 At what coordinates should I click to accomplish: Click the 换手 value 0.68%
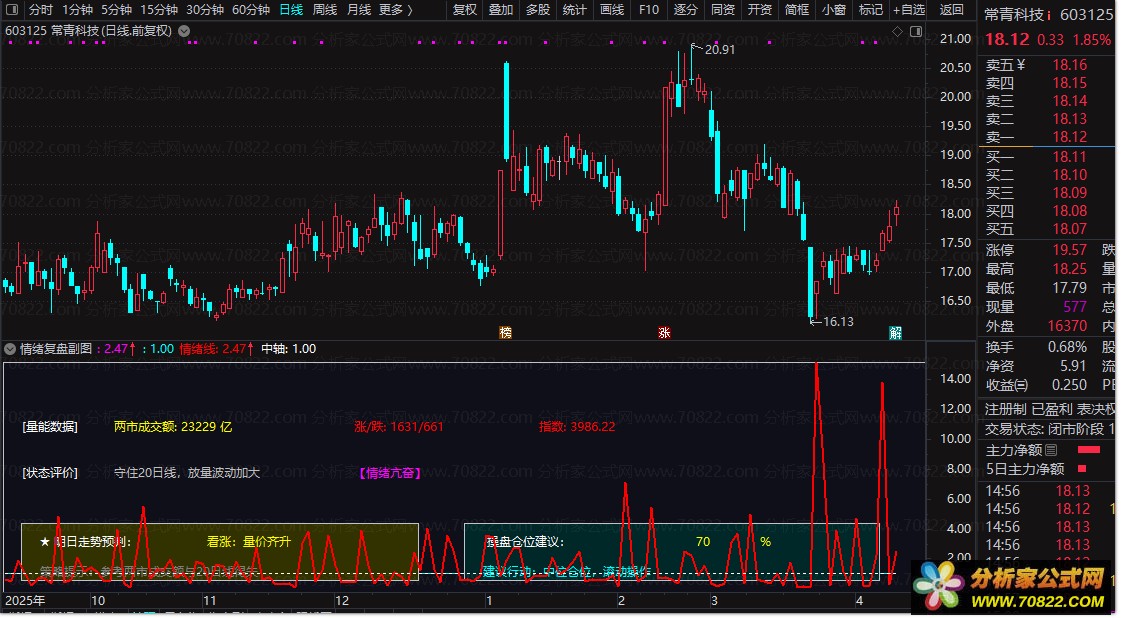click(x=1067, y=347)
